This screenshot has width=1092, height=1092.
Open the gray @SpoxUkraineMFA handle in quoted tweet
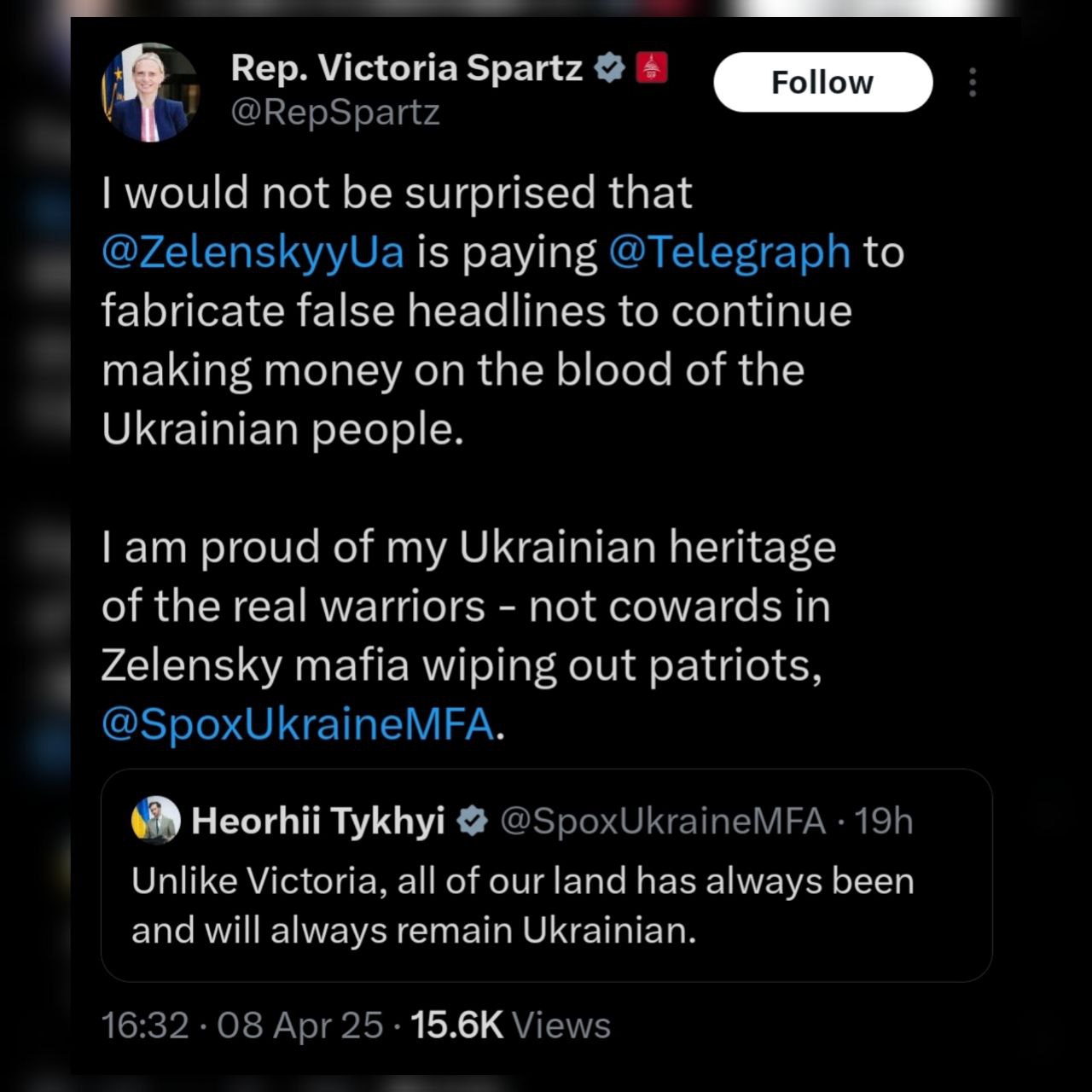tap(663, 821)
